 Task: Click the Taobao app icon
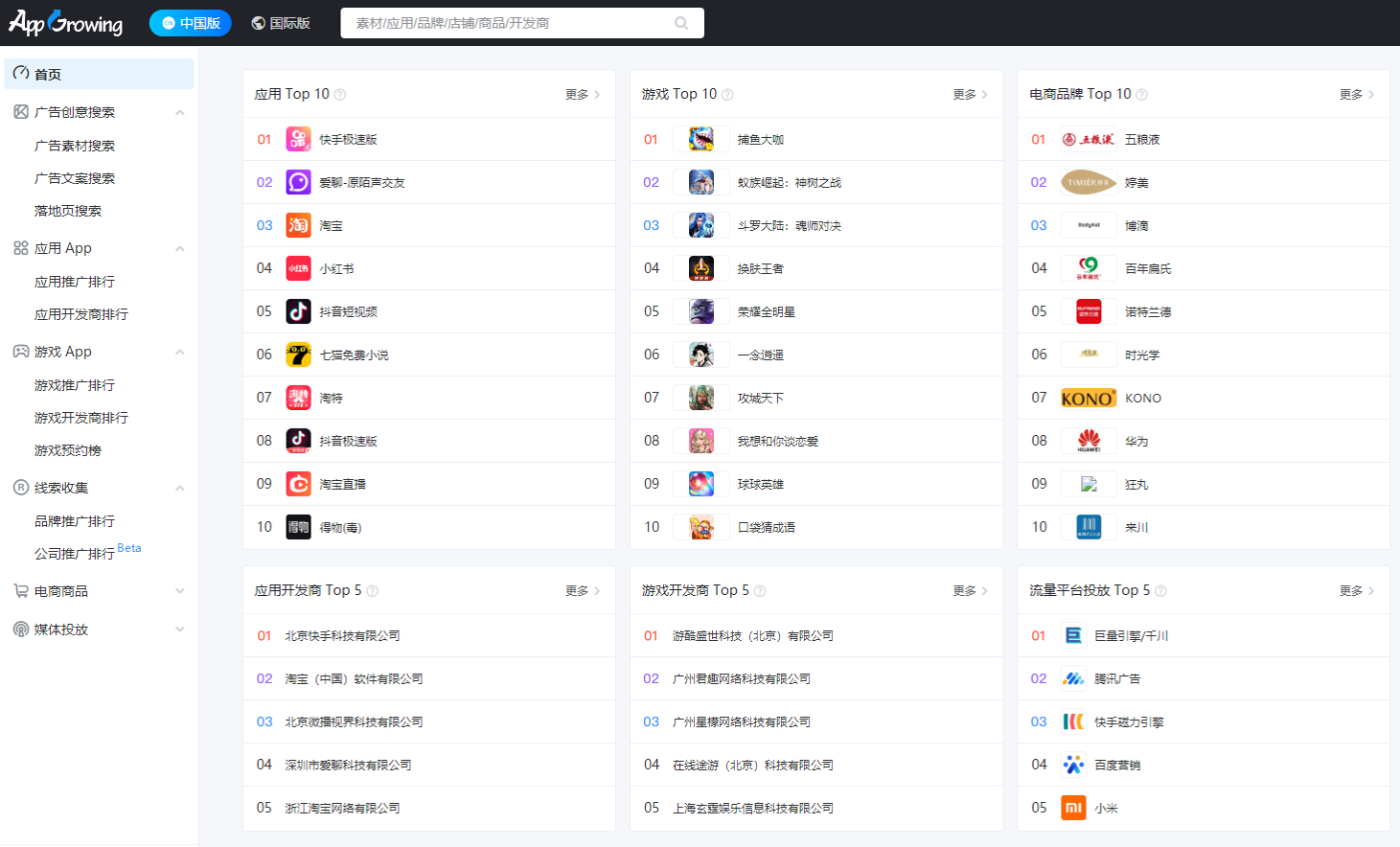click(298, 225)
